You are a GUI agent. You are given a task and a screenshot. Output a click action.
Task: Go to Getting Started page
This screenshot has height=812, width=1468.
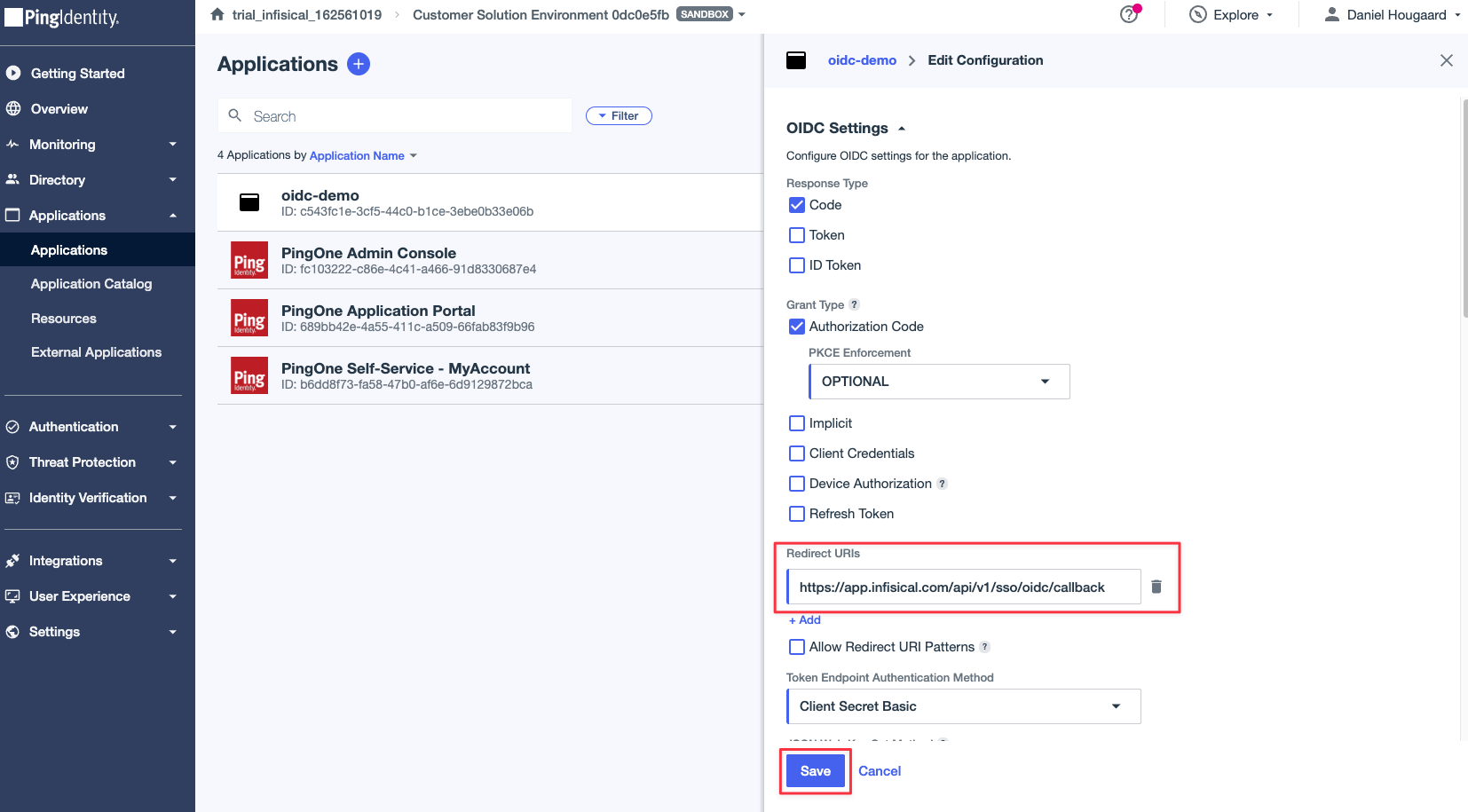point(78,74)
